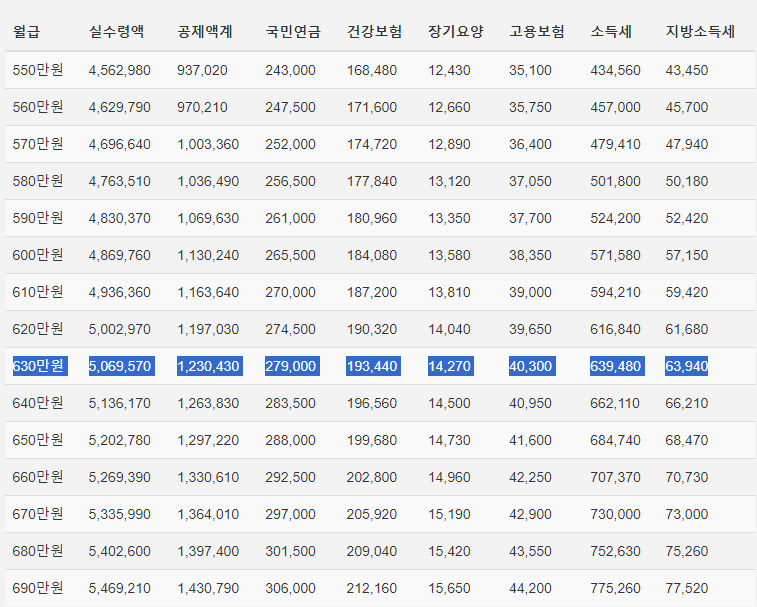Click deduction total 1,130,240
The height and width of the screenshot is (607, 757).
point(208,255)
